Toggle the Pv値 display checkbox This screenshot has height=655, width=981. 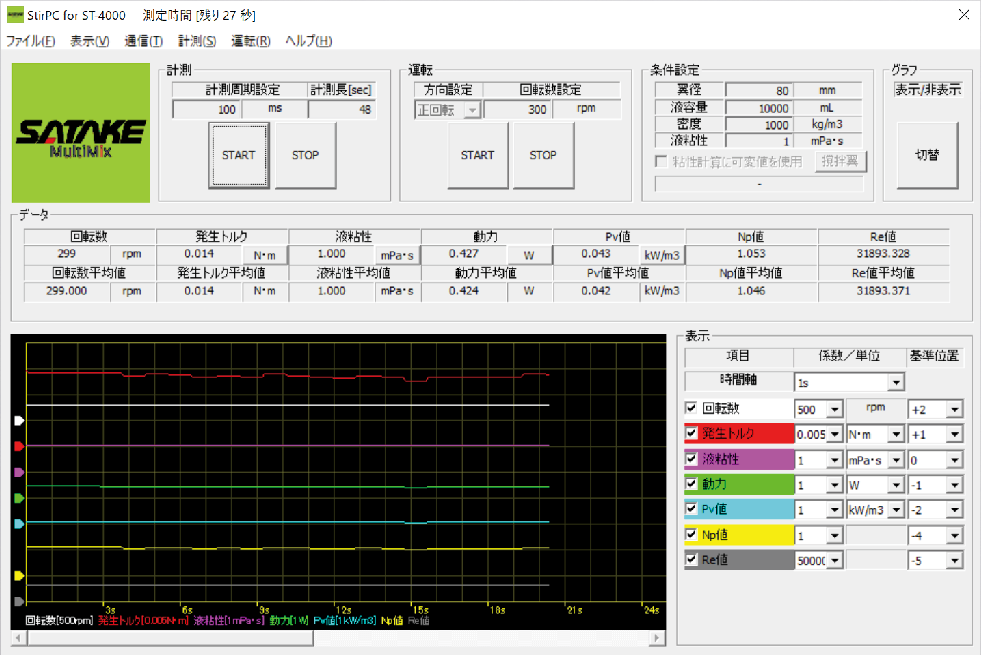click(x=691, y=509)
